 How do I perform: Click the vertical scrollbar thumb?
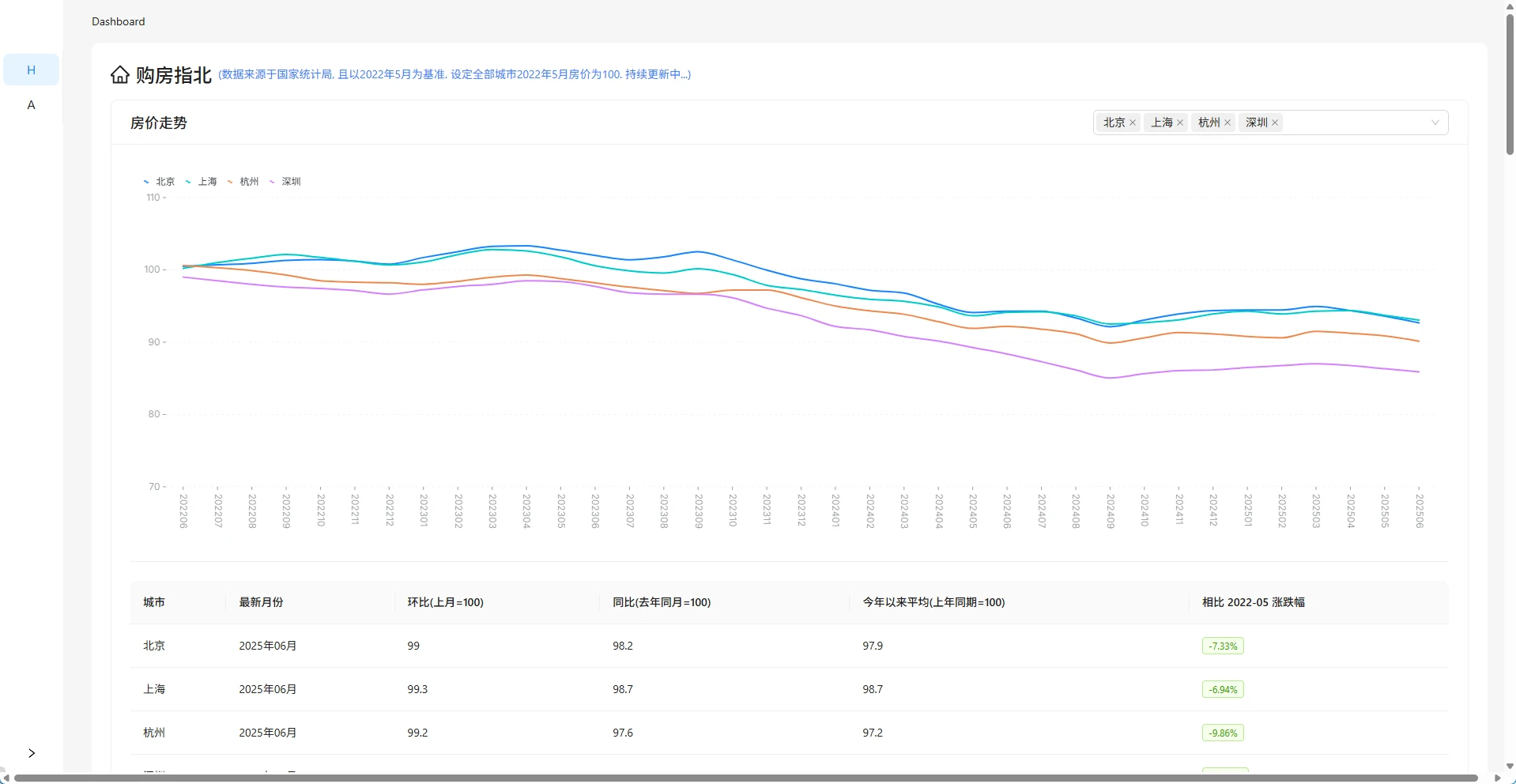(x=1510, y=83)
